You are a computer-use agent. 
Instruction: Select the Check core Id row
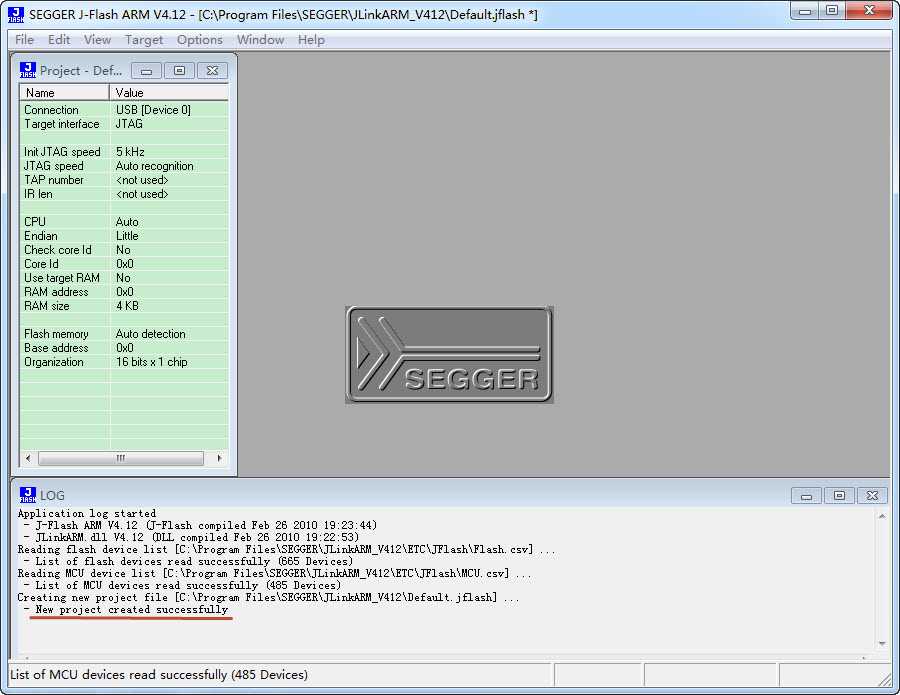(x=124, y=250)
